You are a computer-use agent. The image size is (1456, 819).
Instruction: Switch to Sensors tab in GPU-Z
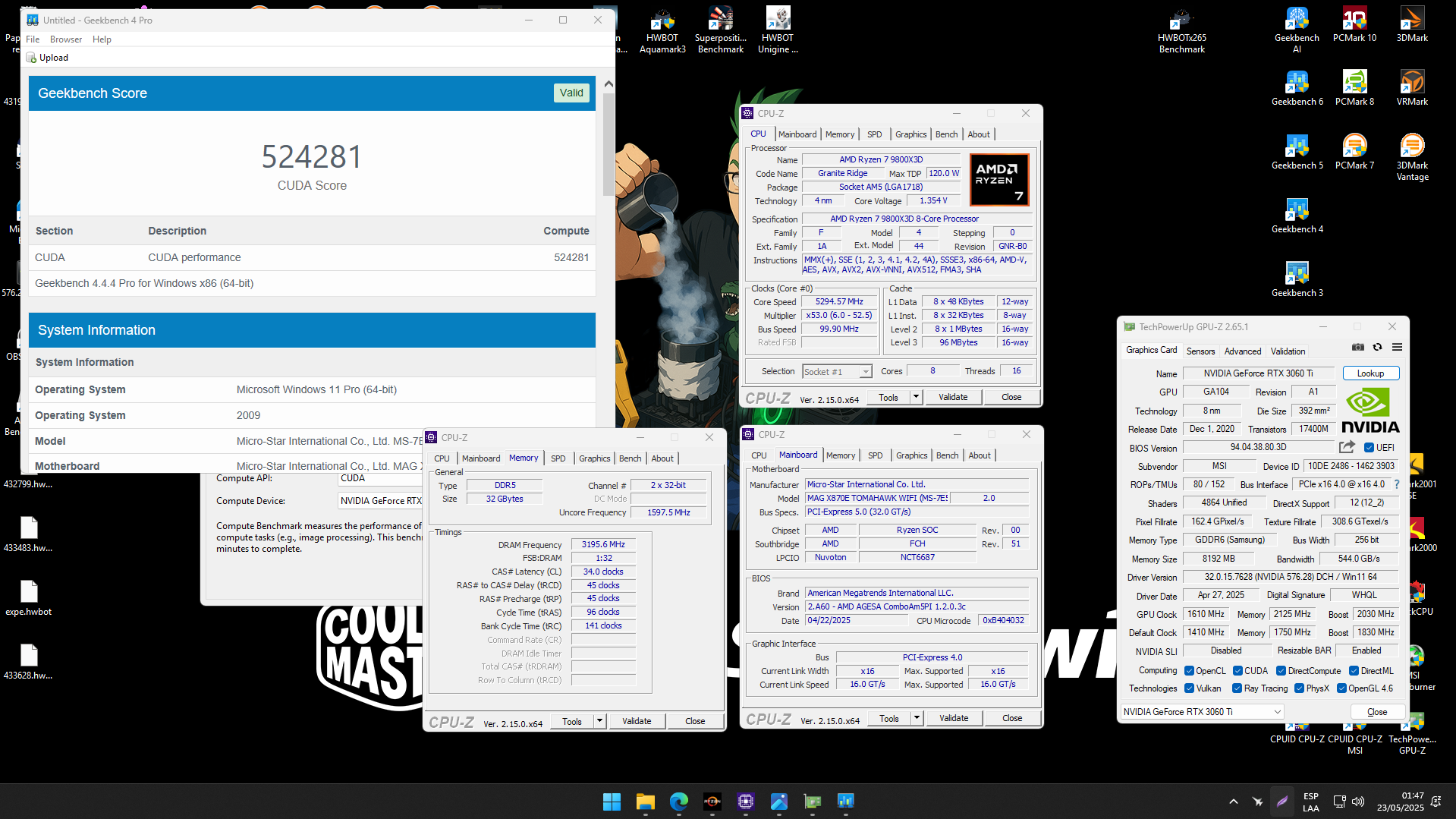pyautogui.click(x=1200, y=351)
